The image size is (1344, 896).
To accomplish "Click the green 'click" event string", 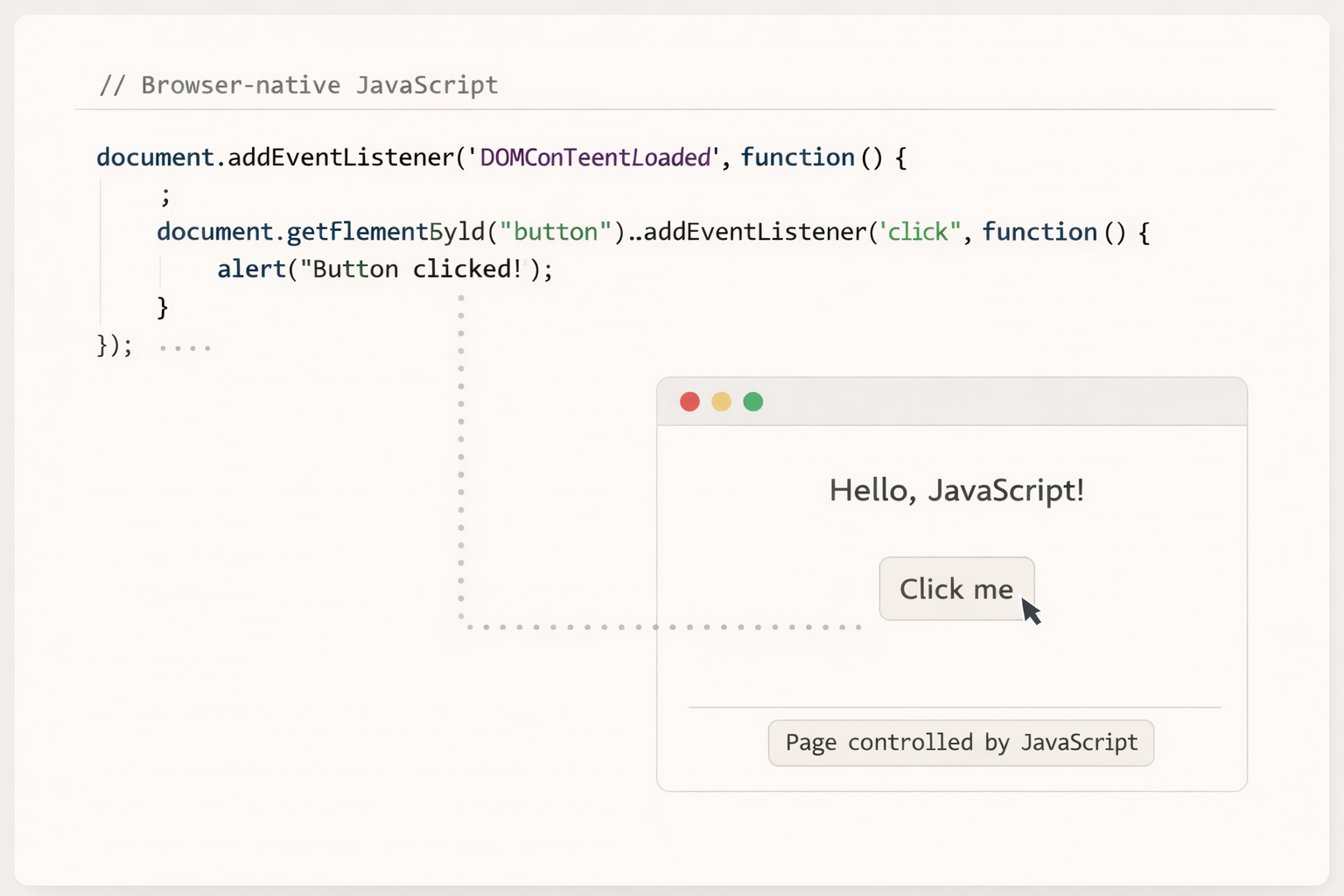I will (x=919, y=232).
